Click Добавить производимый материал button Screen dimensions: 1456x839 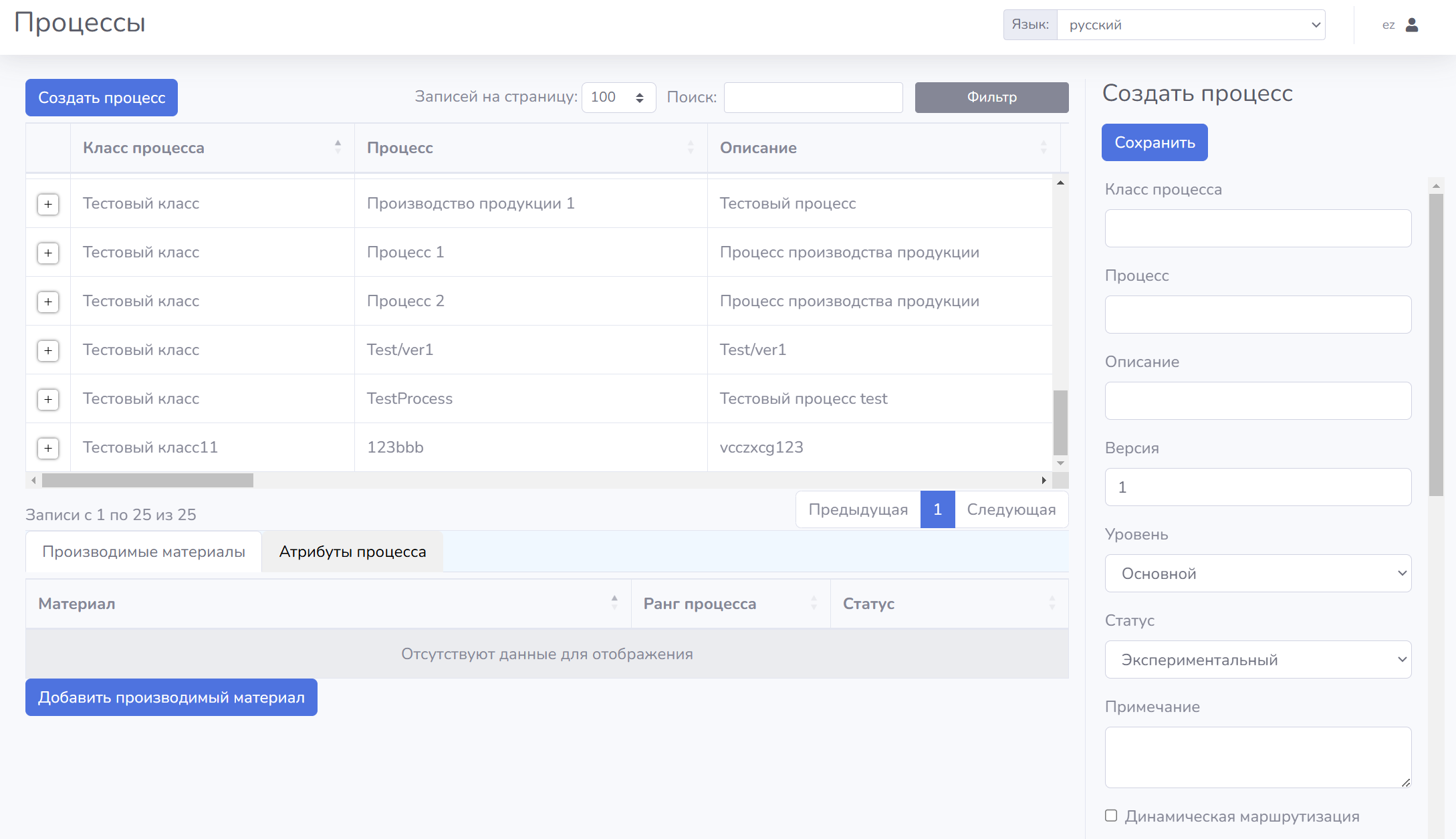click(171, 697)
